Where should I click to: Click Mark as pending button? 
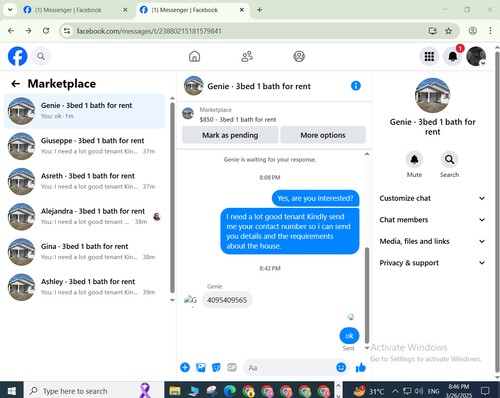tap(230, 135)
